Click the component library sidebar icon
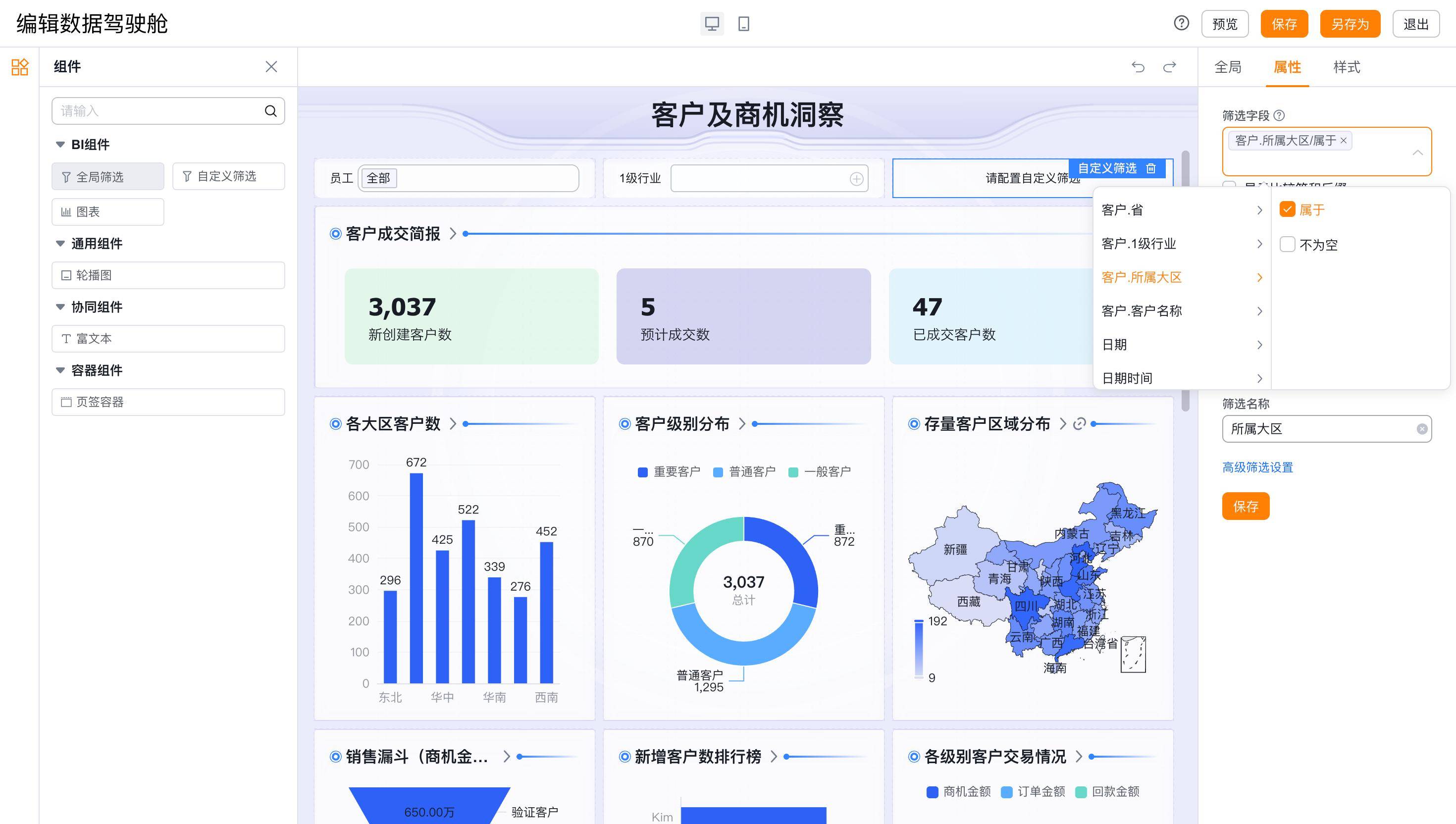This screenshot has height=824, width=1456. click(20, 67)
